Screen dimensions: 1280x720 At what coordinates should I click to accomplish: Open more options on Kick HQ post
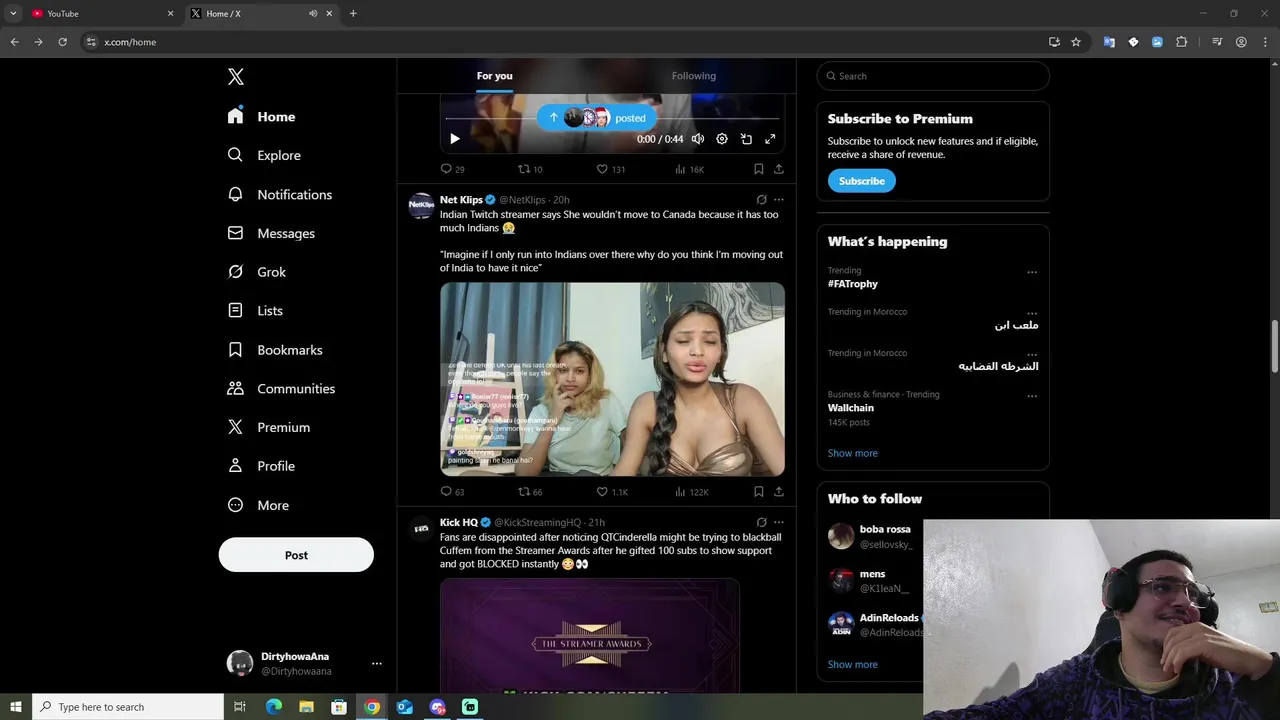click(779, 522)
